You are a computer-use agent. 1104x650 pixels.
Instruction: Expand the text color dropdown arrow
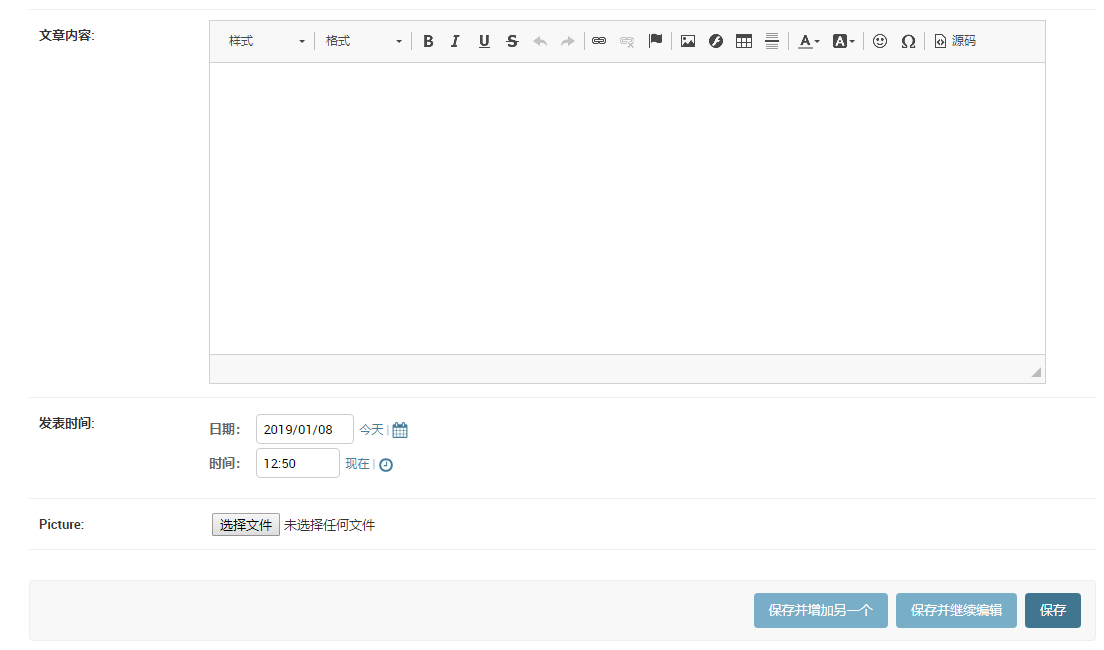(816, 41)
